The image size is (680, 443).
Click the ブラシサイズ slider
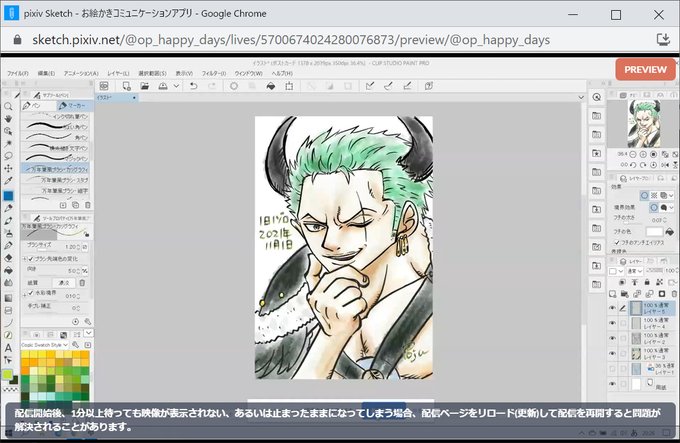42,250
